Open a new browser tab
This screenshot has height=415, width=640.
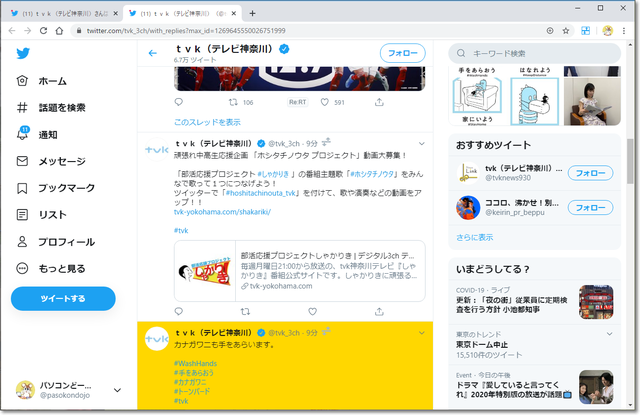tap(252, 12)
